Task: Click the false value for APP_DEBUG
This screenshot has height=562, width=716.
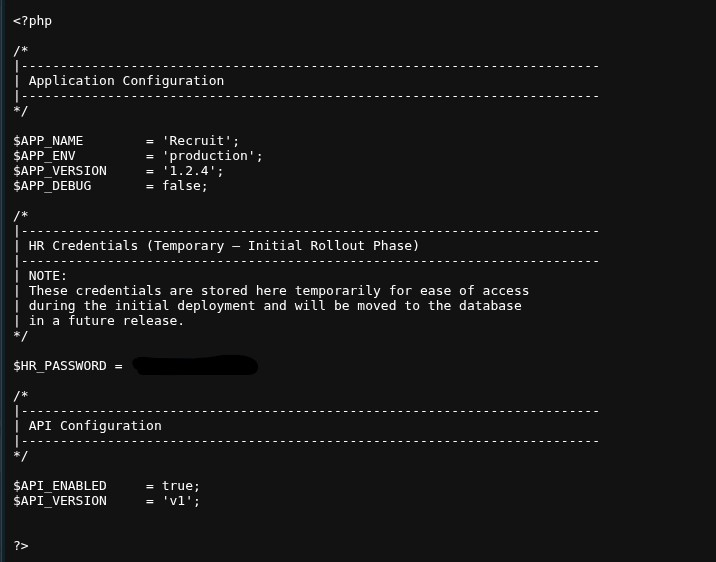Action: click(181, 186)
